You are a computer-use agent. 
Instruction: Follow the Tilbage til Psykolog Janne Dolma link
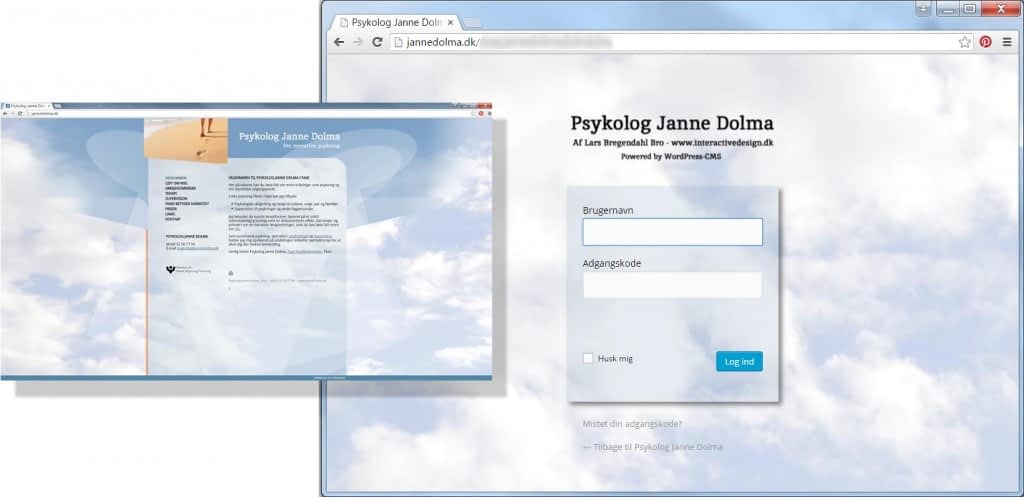[652, 447]
